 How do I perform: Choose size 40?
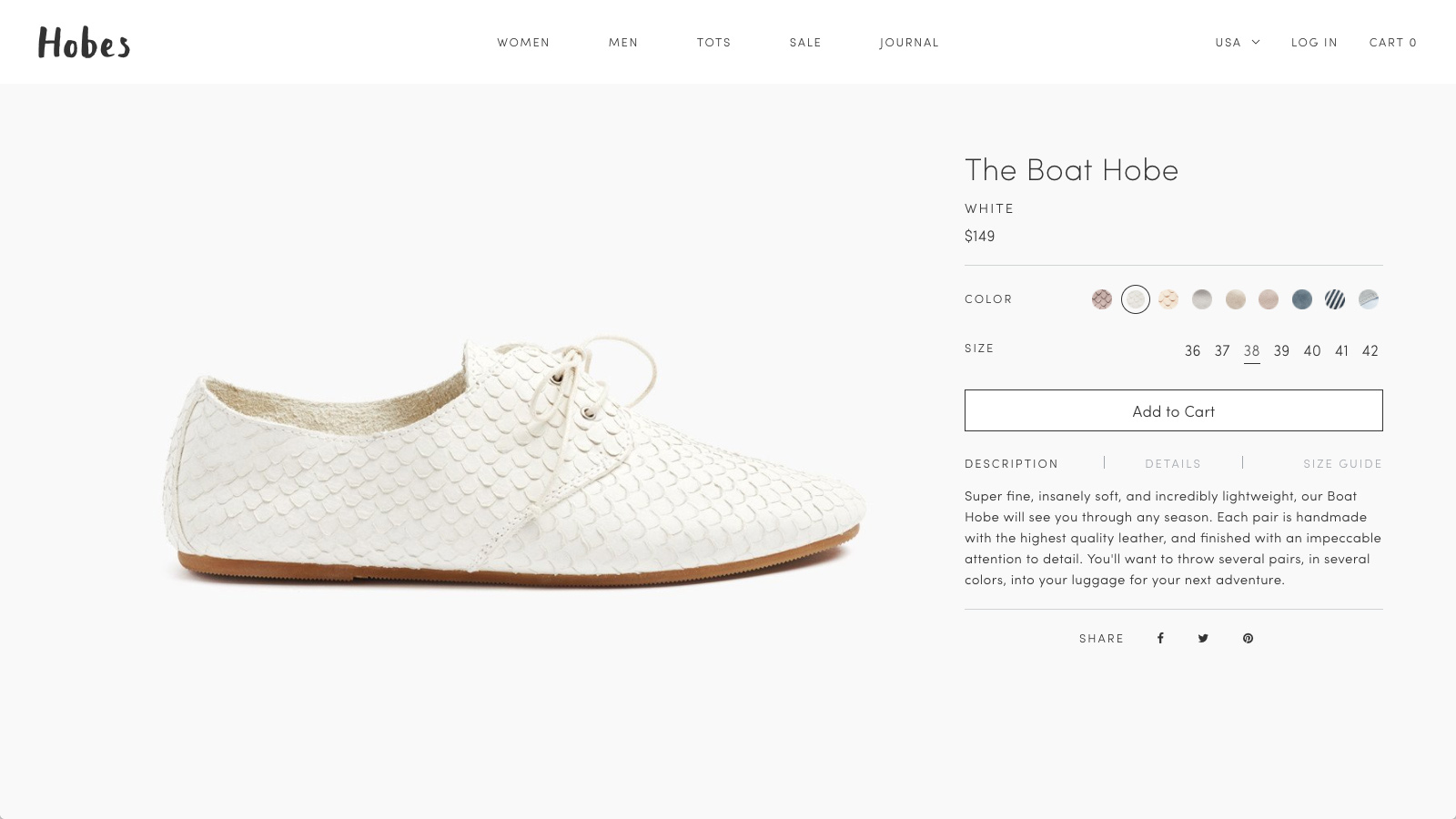pos(1311,351)
